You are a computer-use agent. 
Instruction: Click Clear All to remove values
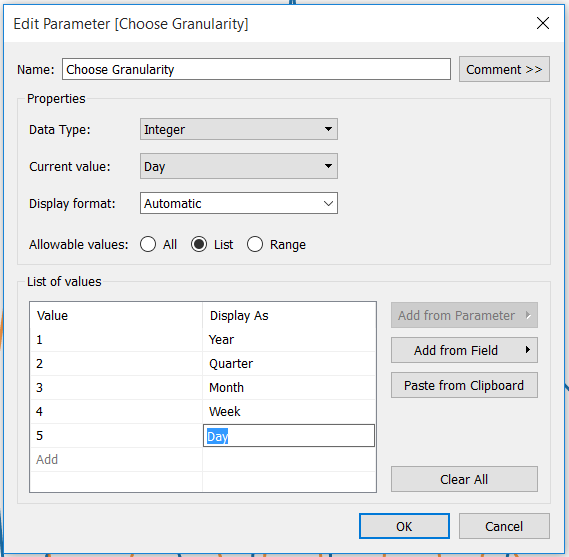(x=464, y=479)
